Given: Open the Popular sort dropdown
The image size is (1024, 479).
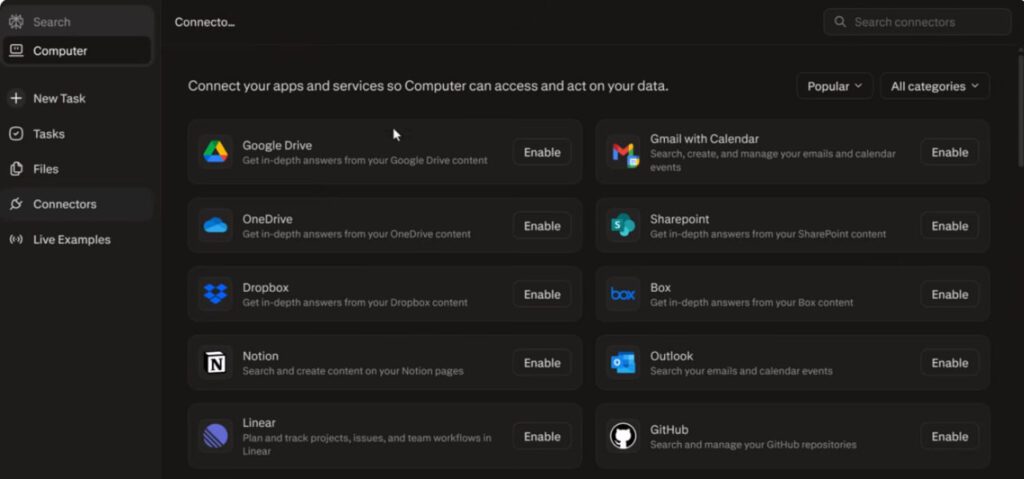Looking at the screenshot, I should coord(834,86).
